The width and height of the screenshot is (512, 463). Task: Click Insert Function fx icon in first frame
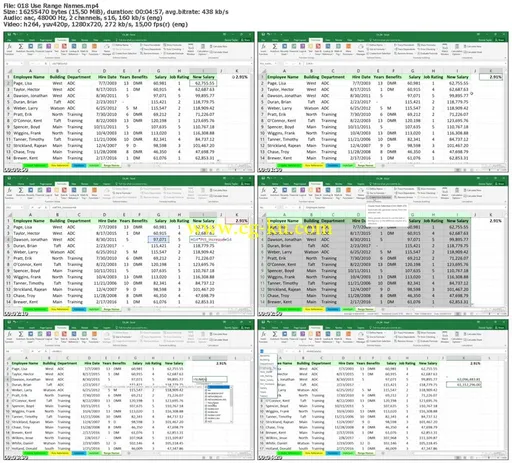9,48
